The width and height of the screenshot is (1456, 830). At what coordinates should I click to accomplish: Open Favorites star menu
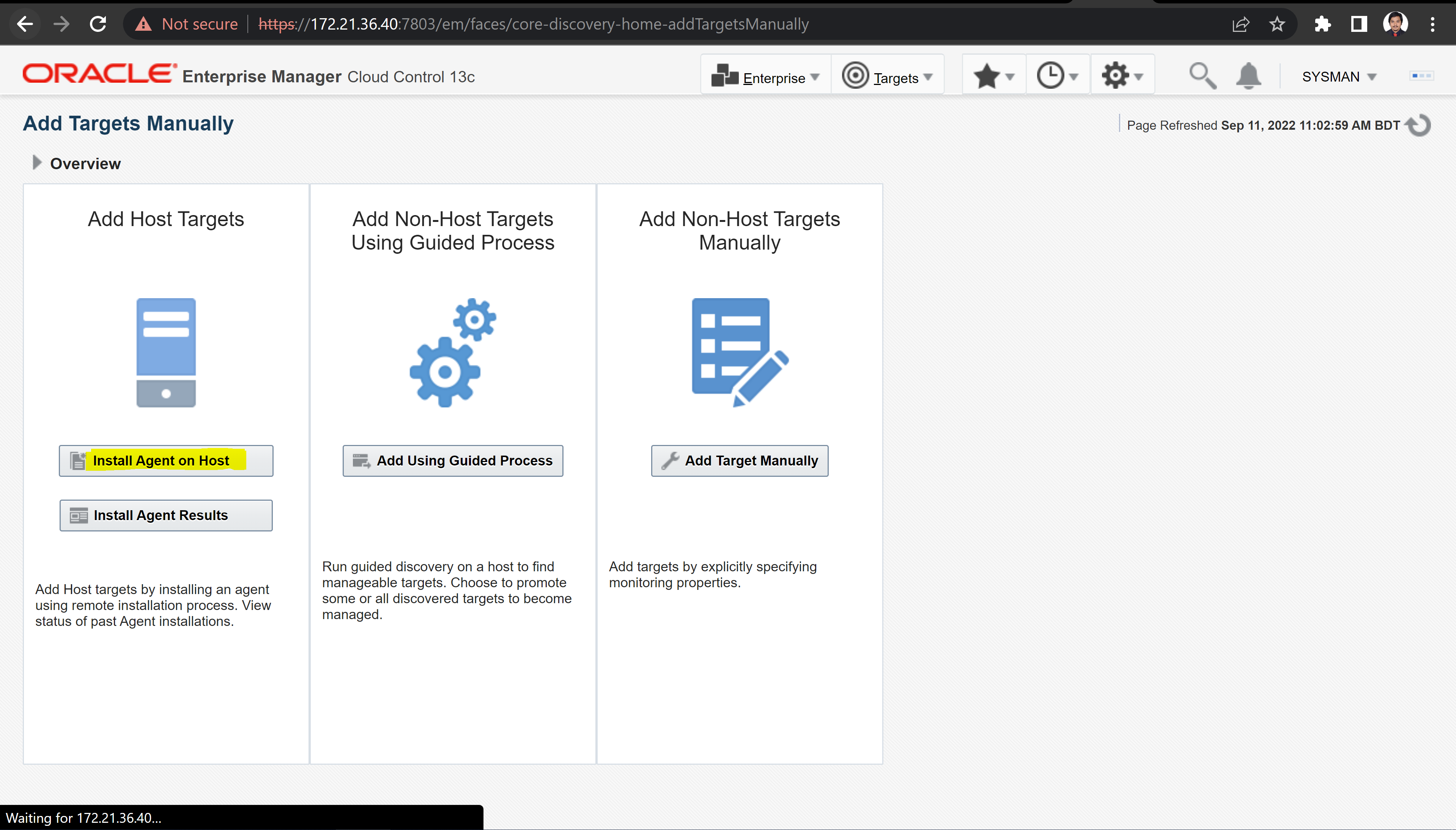(x=994, y=75)
